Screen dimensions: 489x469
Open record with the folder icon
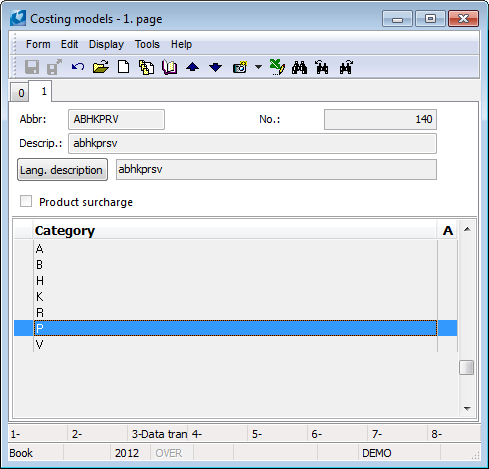101,67
